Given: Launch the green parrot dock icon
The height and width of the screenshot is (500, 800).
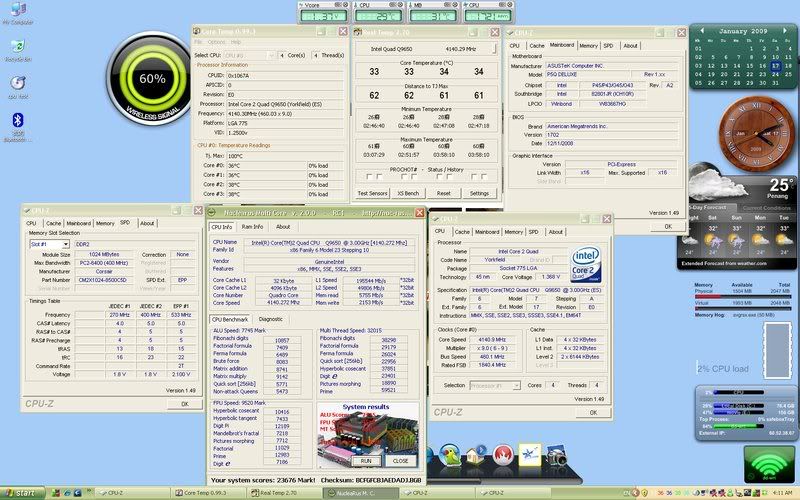Looking at the screenshot, I should 451,454.
